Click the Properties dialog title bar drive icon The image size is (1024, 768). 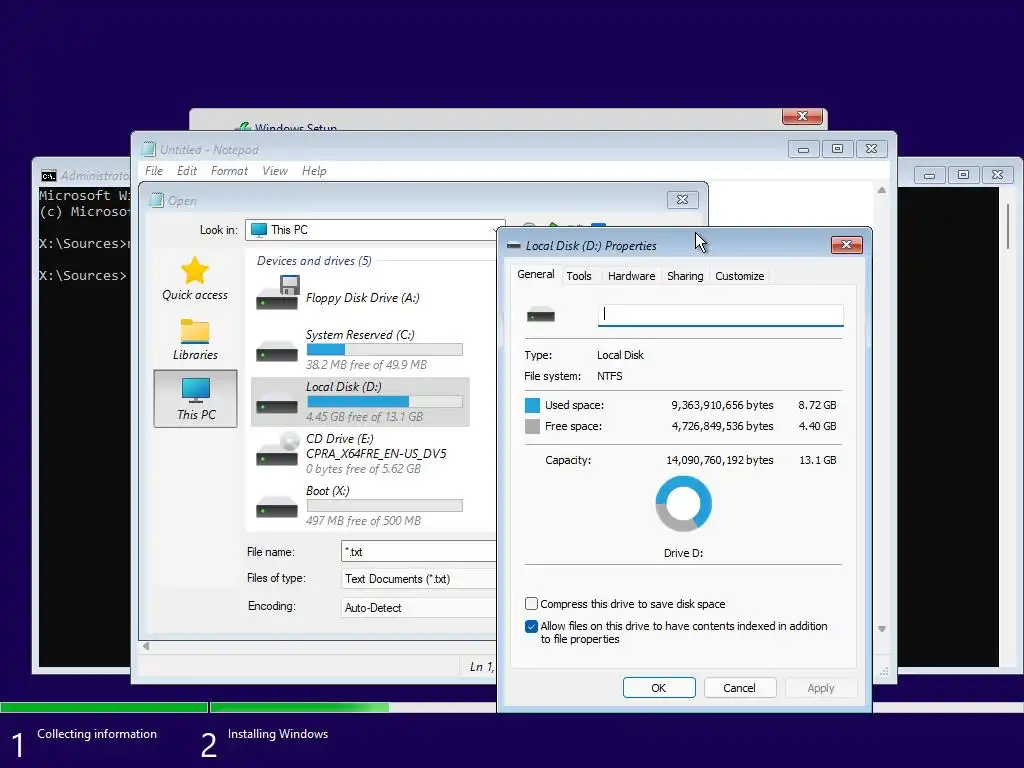point(513,246)
